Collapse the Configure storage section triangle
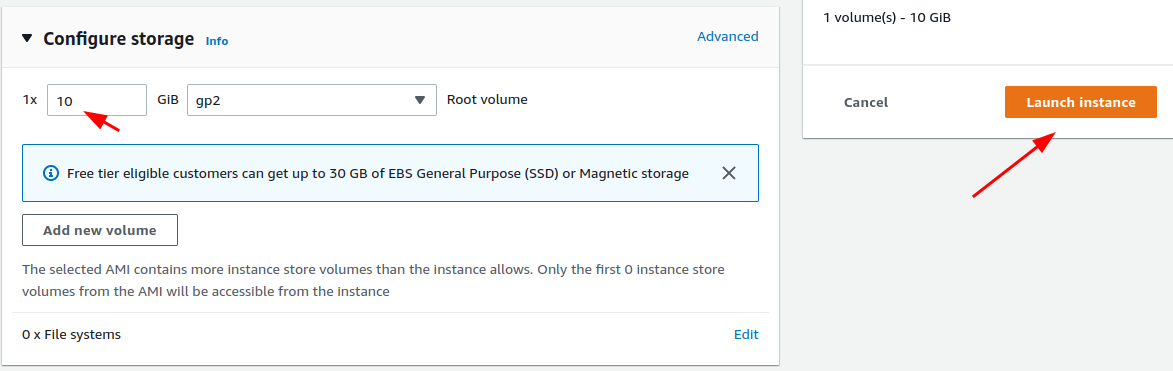Screen dimensions: 1173x371 (x=28, y=38)
